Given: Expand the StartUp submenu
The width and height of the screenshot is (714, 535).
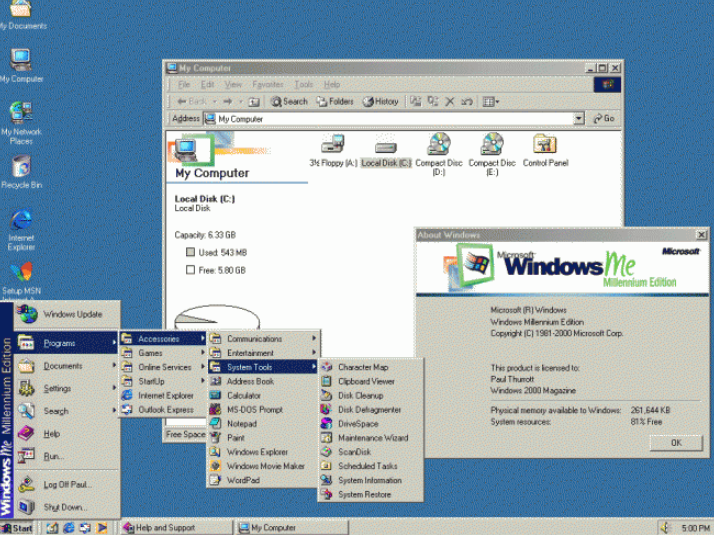Looking at the screenshot, I should point(163,381).
